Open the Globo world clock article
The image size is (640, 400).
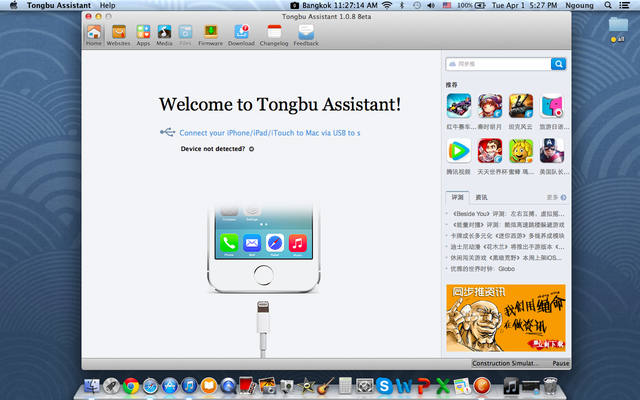click(482, 269)
